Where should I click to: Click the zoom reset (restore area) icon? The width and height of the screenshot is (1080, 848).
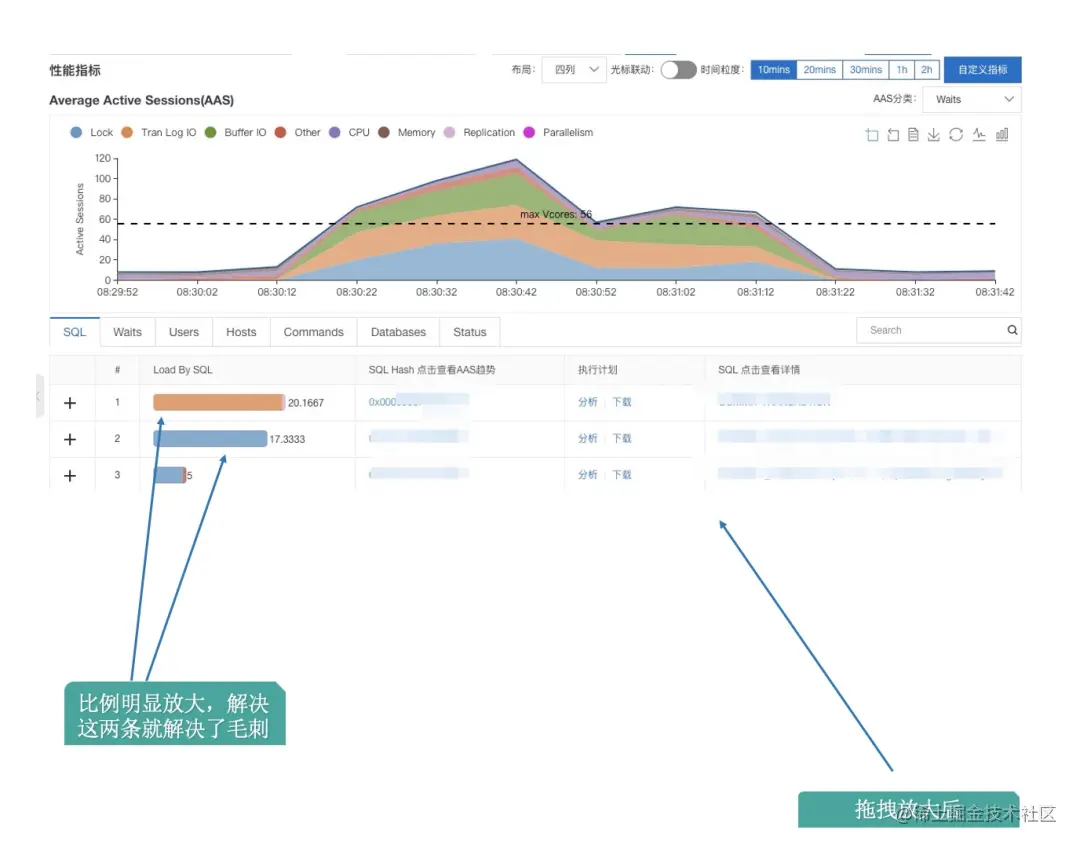[893, 135]
